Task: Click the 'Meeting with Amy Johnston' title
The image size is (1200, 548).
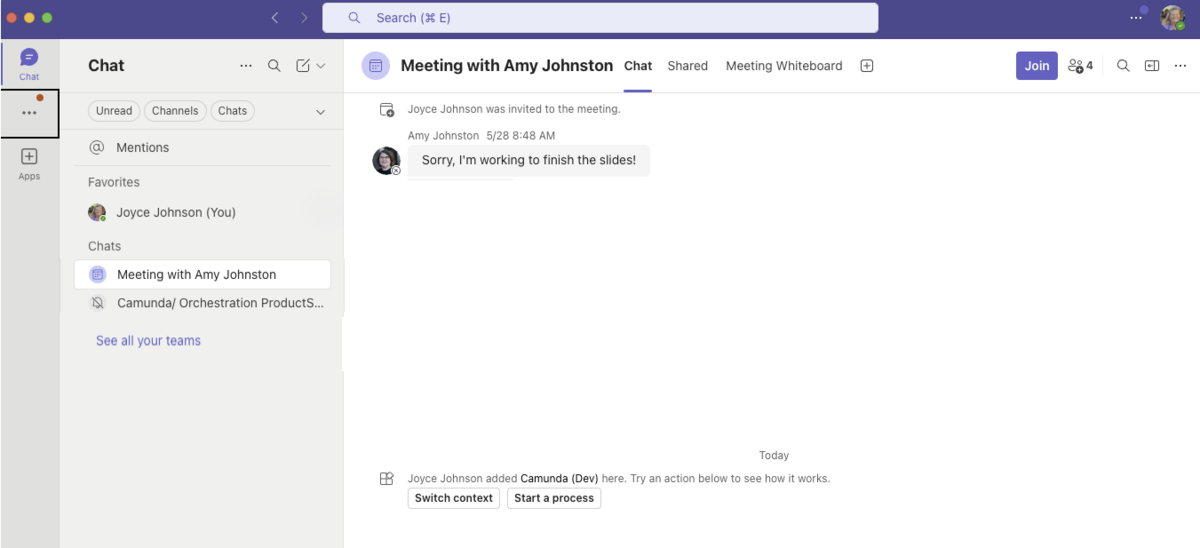Action: pyautogui.click(x=507, y=66)
